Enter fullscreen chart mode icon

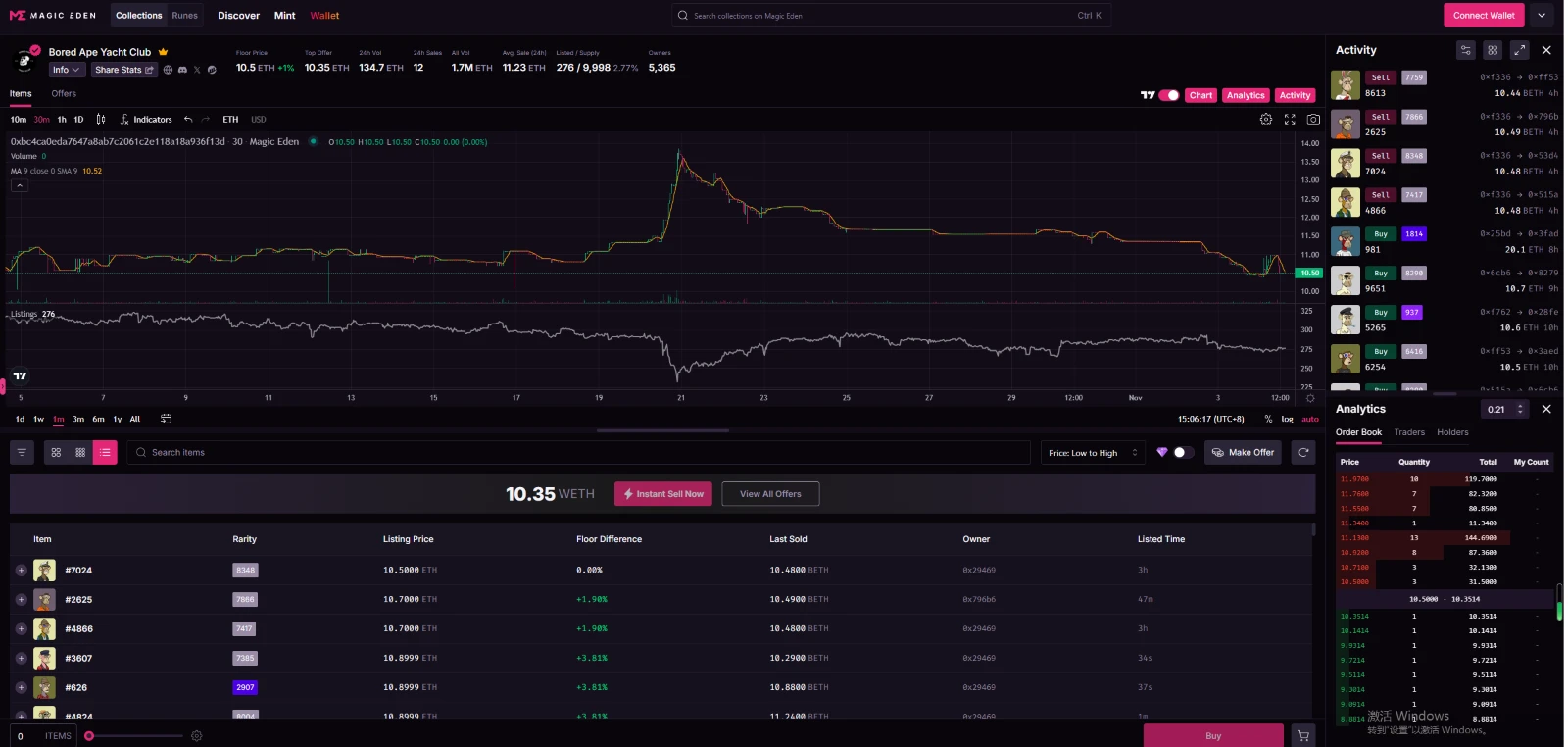click(x=1290, y=120)
